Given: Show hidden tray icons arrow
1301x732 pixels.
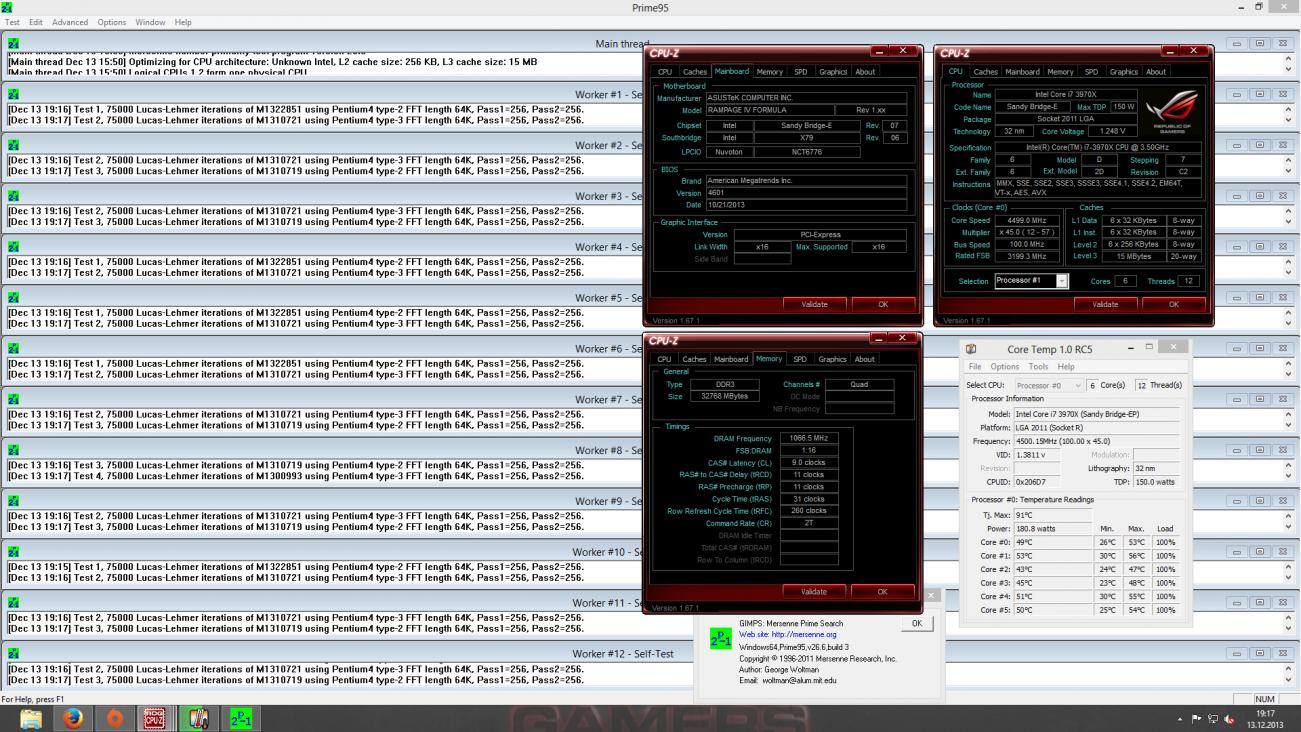Looking at the screenshot, I should (x=1180, y=719).
